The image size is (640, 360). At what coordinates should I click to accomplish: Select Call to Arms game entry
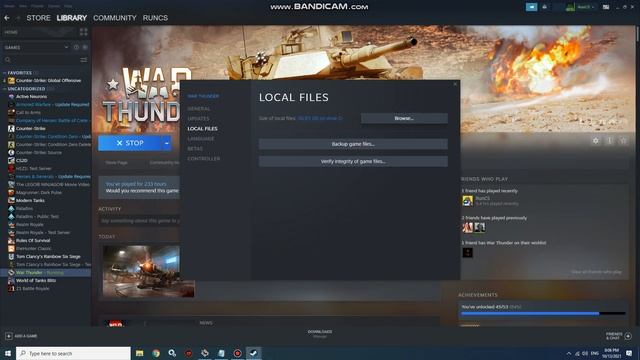(x=29, y=113)
